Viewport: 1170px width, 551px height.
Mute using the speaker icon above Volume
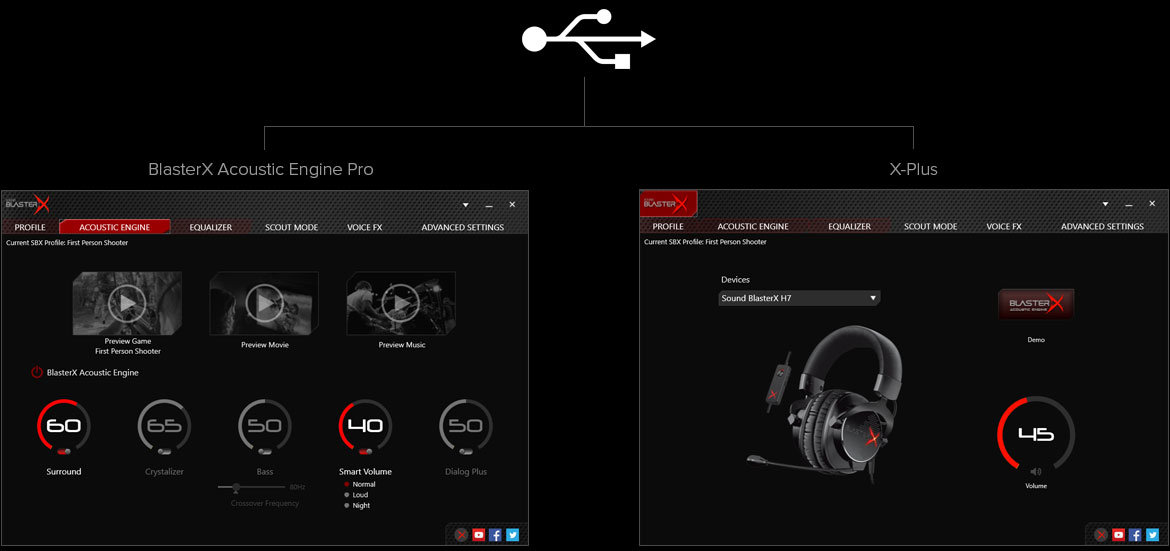[x=1035, y=471]
